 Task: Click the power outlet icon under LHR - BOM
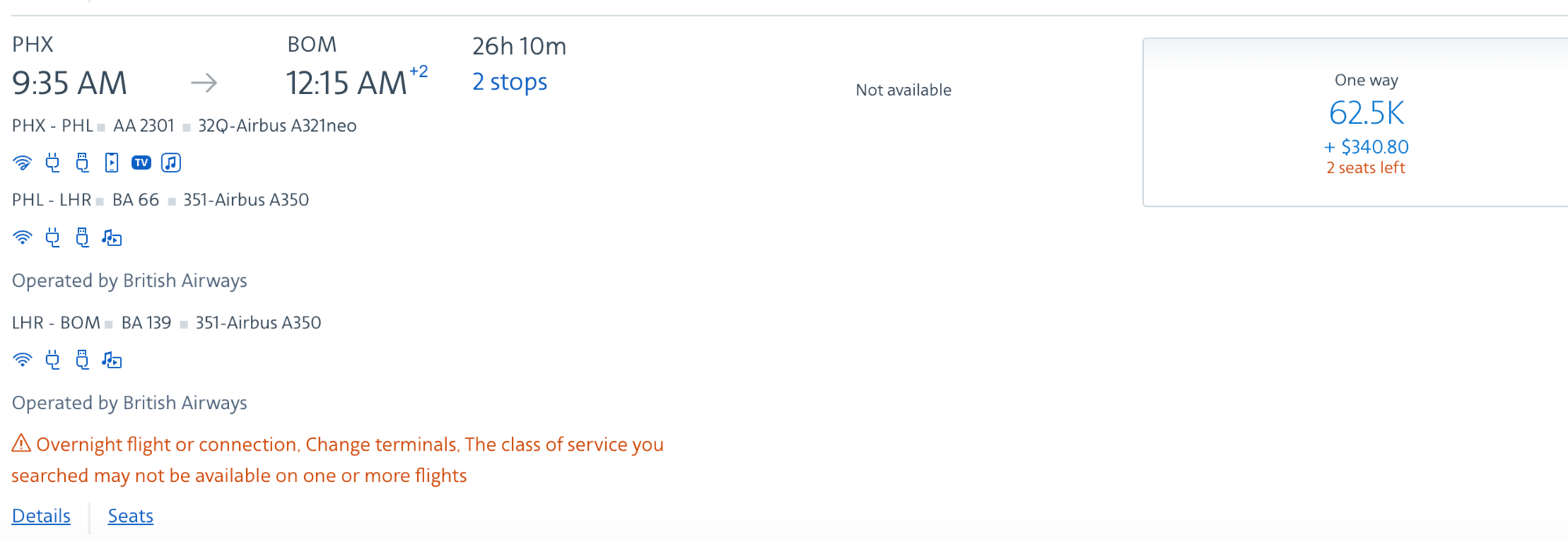[53, 360]
